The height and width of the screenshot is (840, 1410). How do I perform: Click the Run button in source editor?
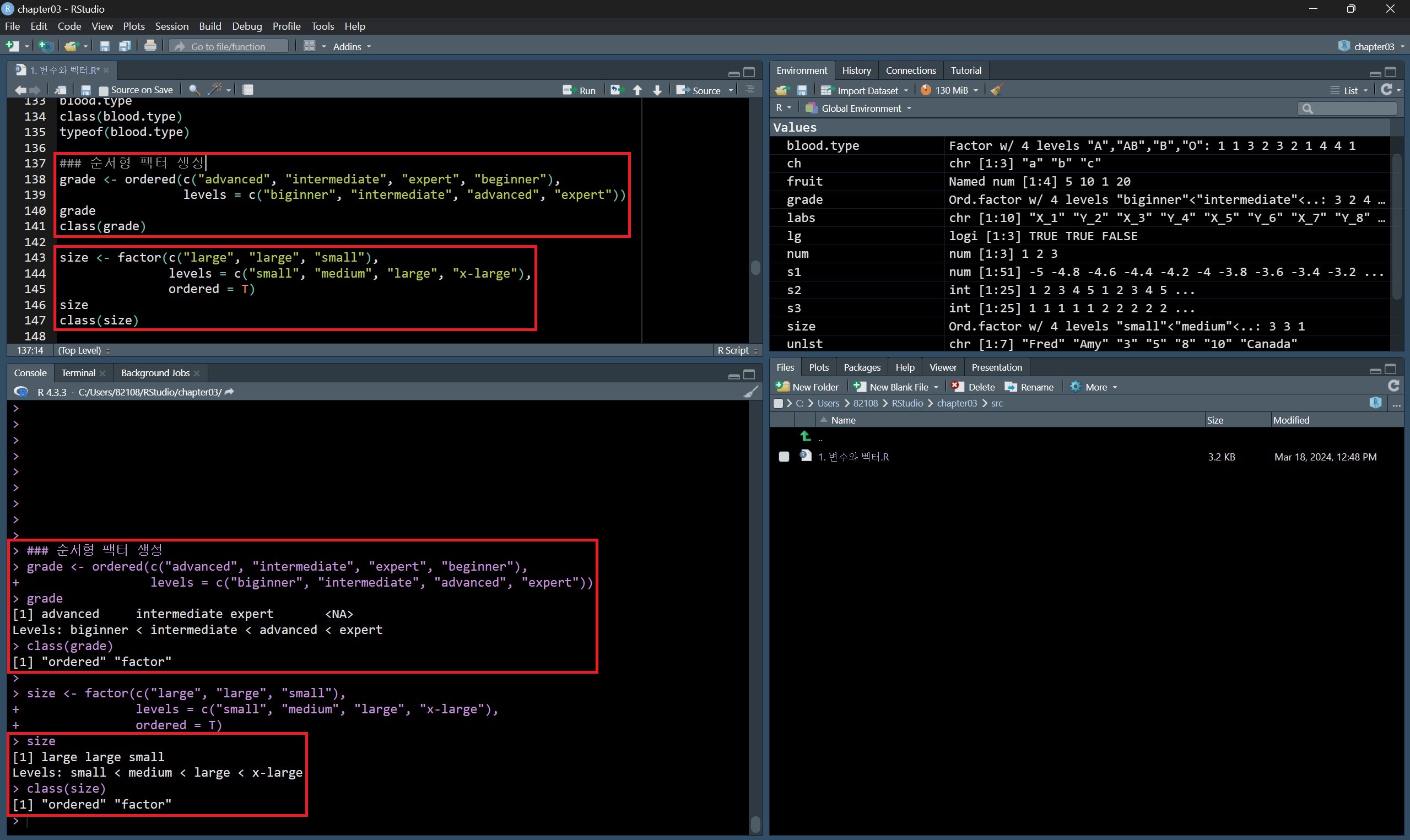click(x=579, y=90)
